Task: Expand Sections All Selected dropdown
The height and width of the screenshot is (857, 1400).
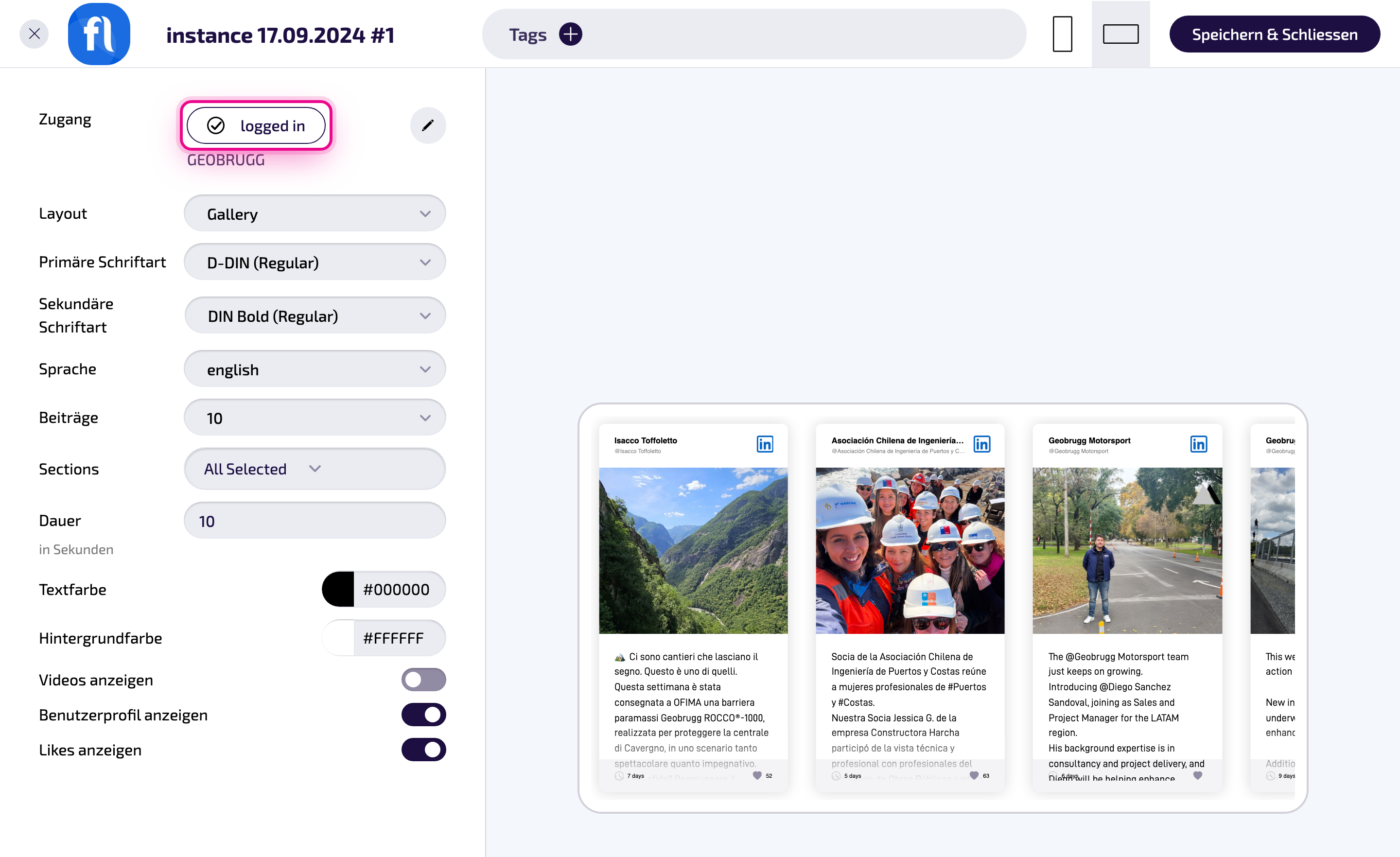Action: pos(315,469)
